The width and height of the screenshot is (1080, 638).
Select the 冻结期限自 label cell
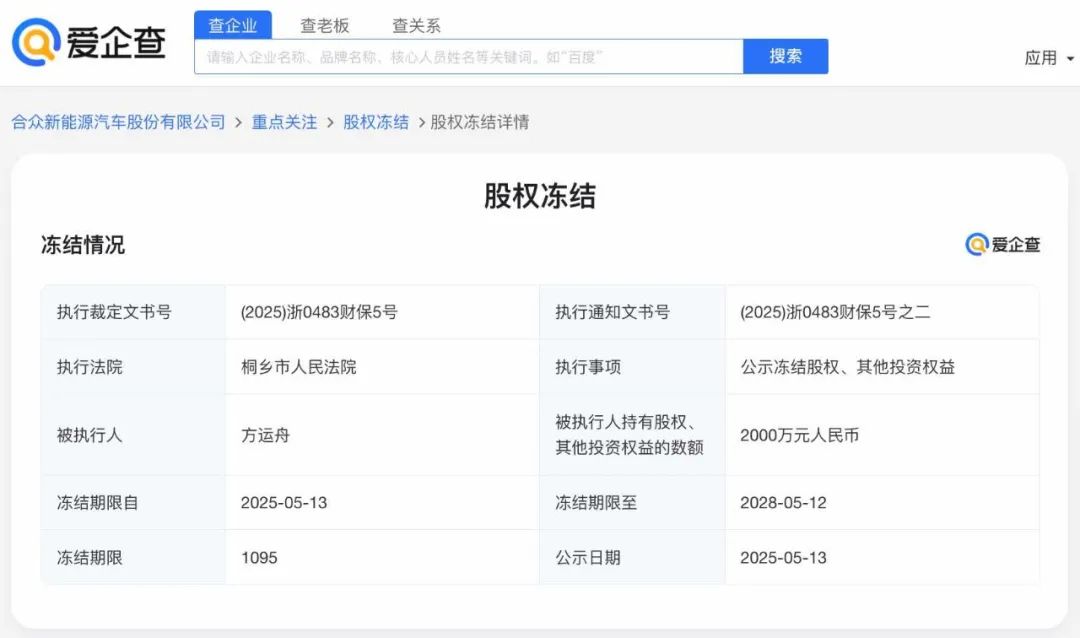pyautogui.click(x=133, y=503)
